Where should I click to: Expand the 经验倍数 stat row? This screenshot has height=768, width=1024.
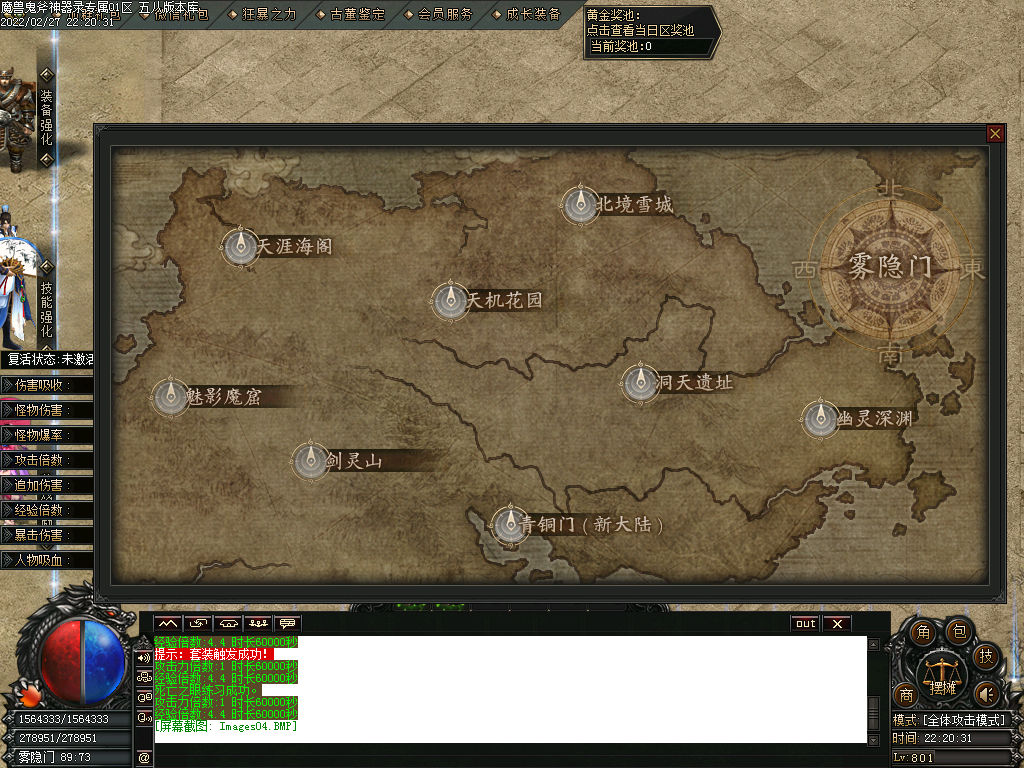coord(46,510)
